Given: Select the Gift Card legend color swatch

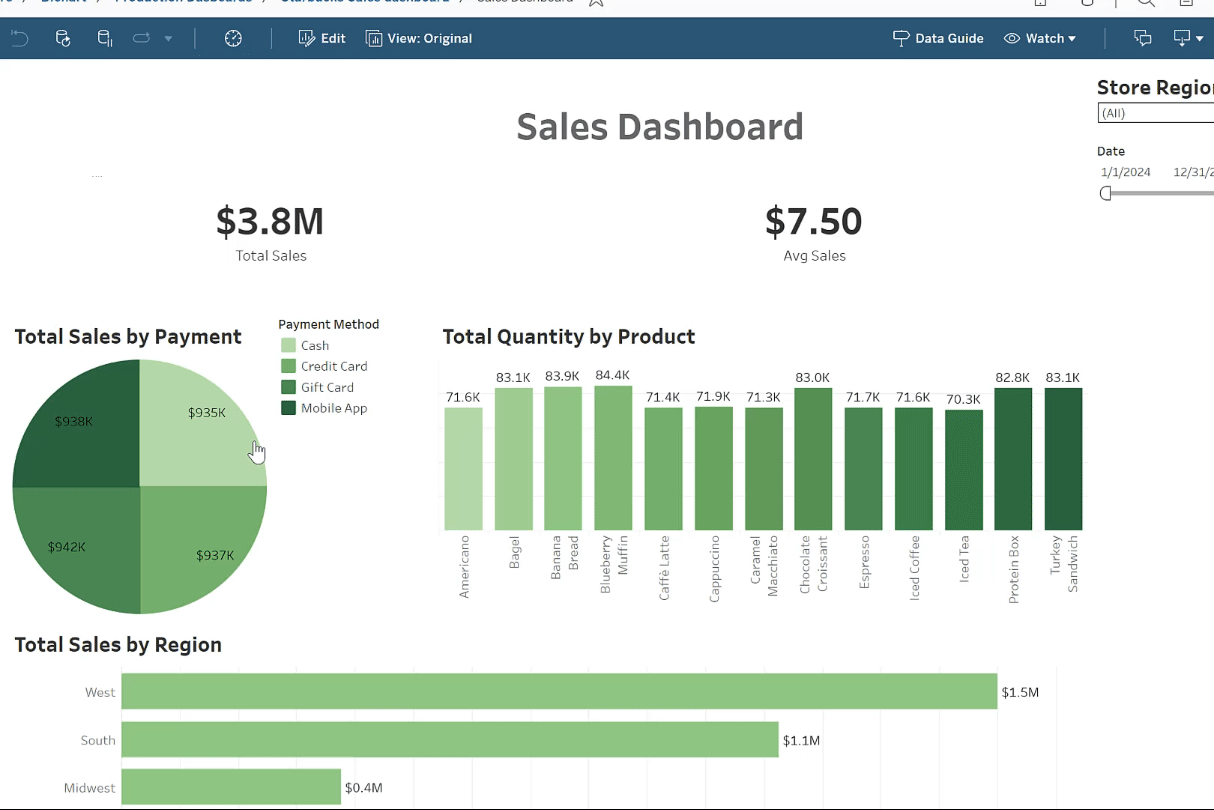Looking at the screenshot, I should pyautogui.click(x=288, y=387).
